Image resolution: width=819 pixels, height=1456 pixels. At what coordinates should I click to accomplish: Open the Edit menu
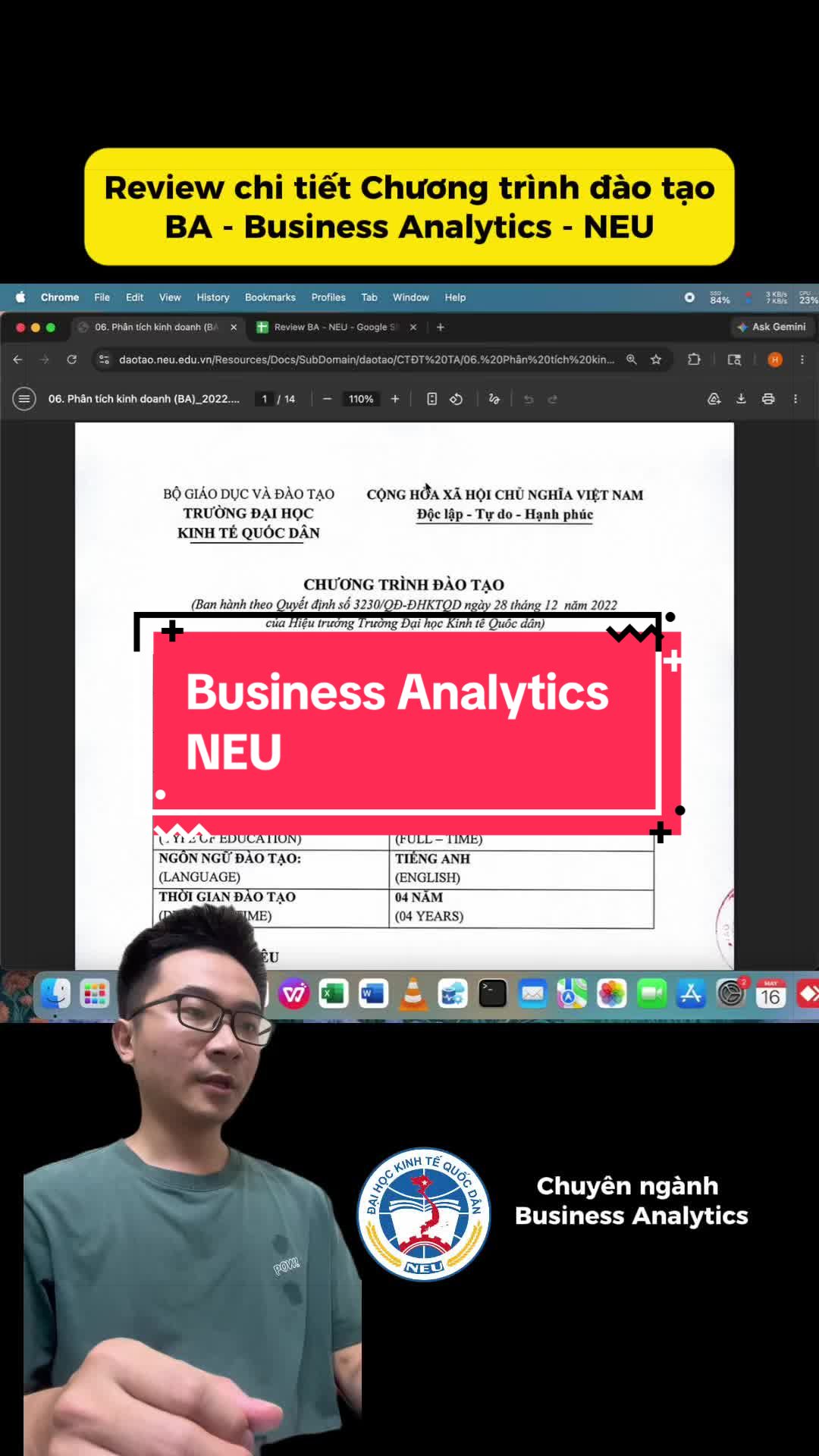[x=134, y=297]
